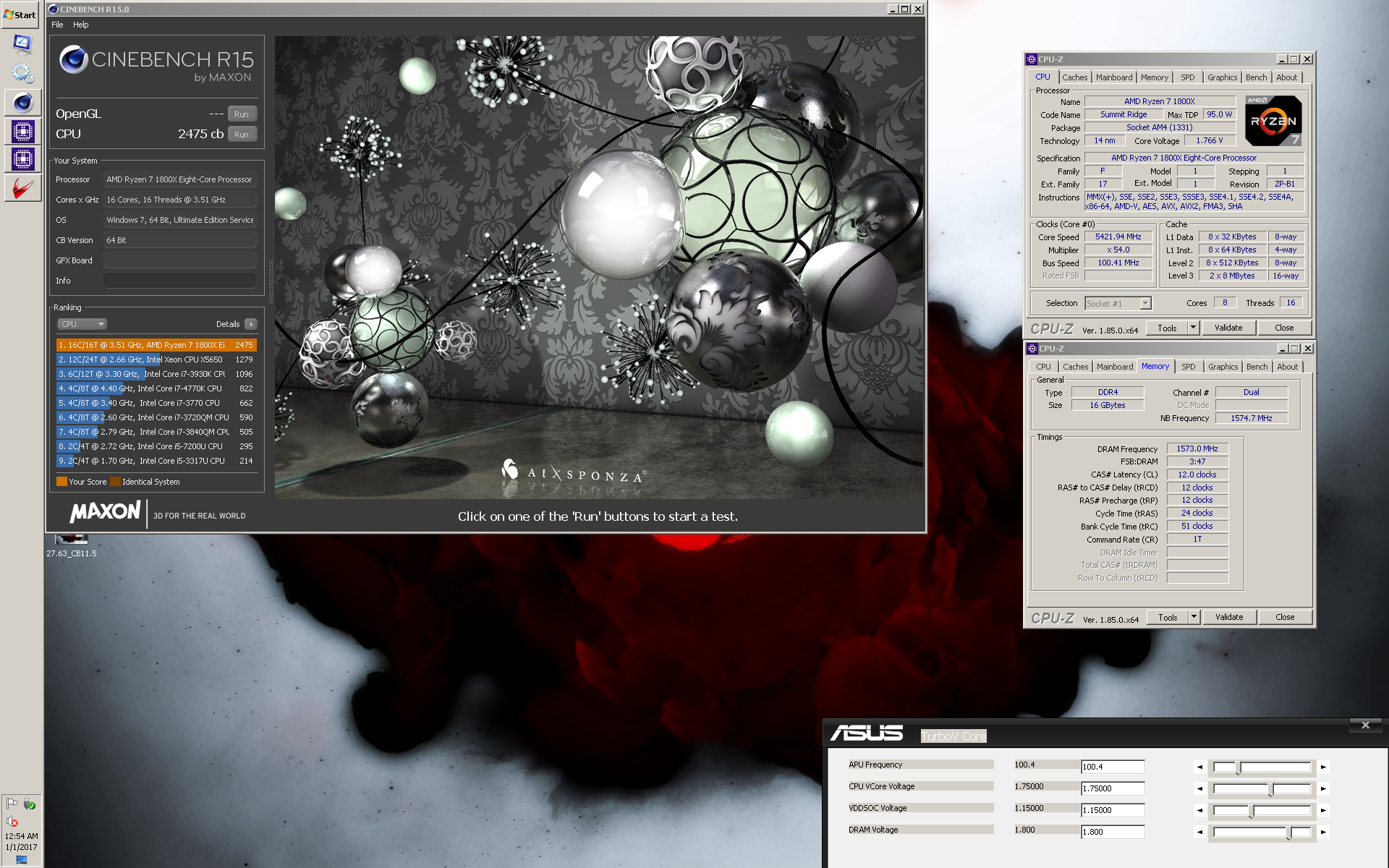
Task: Open the CPU ranking type dropdown
Action: [82, 324]
